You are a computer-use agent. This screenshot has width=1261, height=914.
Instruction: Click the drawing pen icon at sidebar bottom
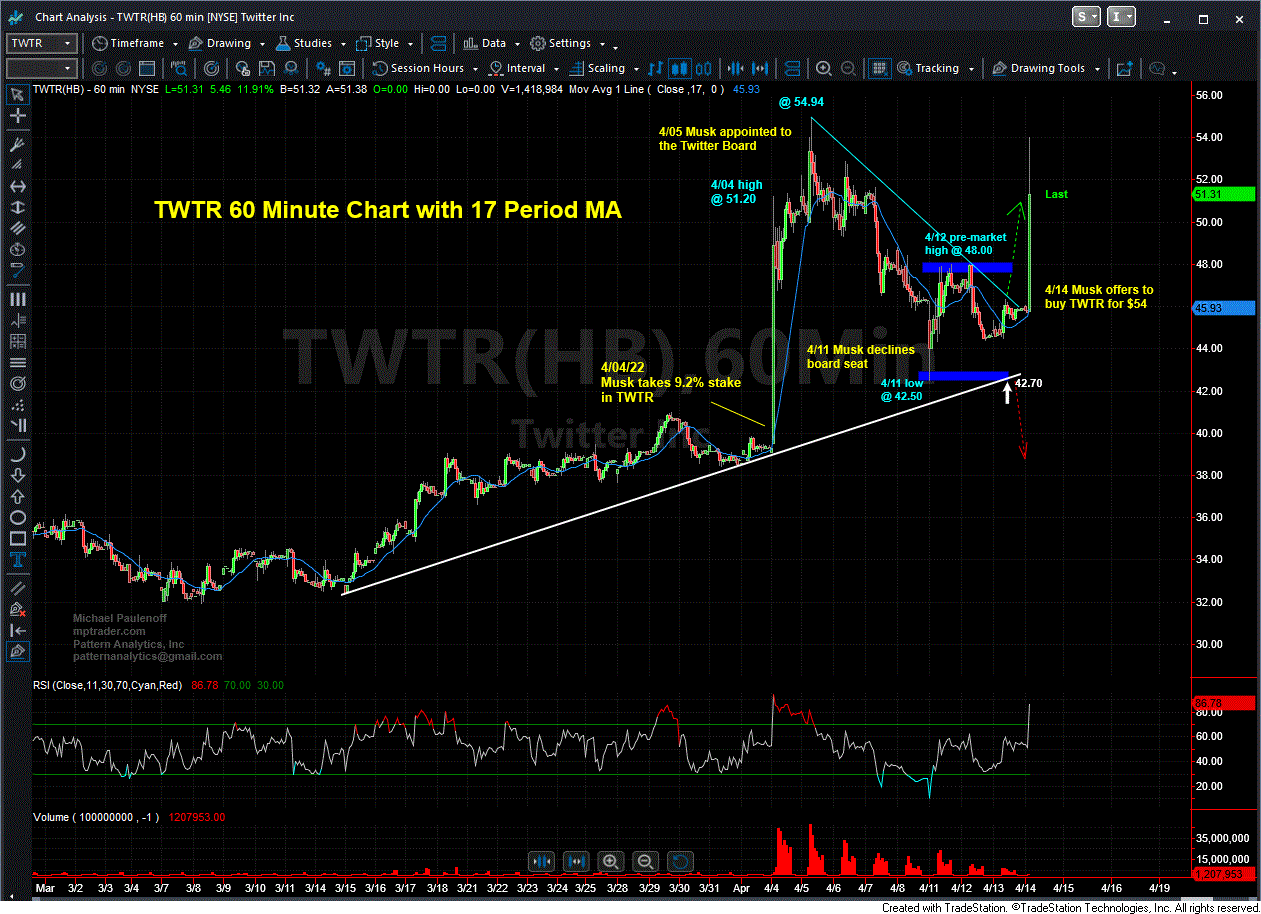tap(17, 652)
